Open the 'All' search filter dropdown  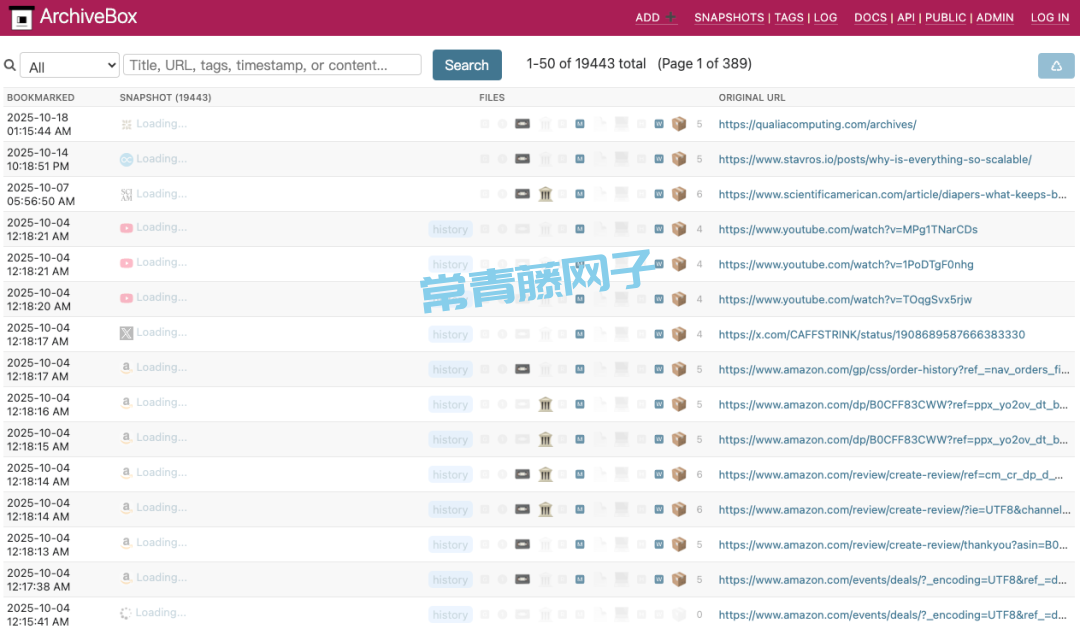coord(70,66)
